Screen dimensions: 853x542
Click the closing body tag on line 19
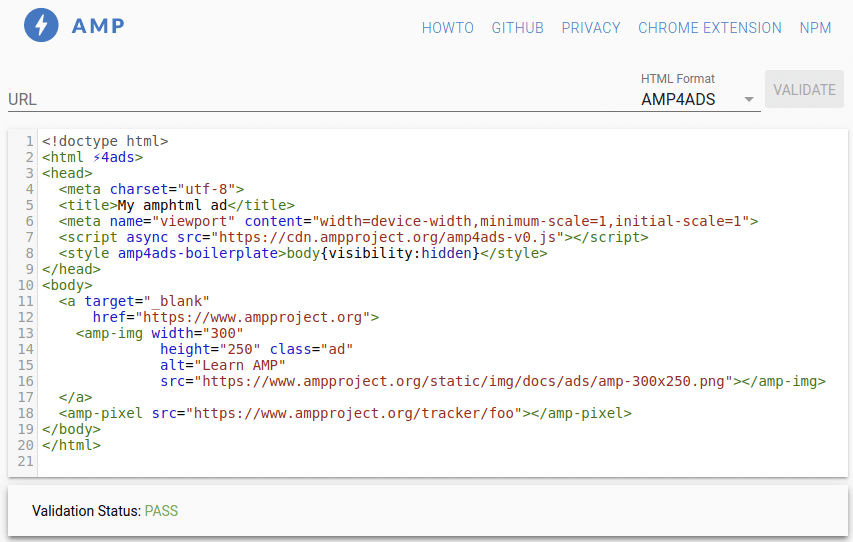pos(71,429)
